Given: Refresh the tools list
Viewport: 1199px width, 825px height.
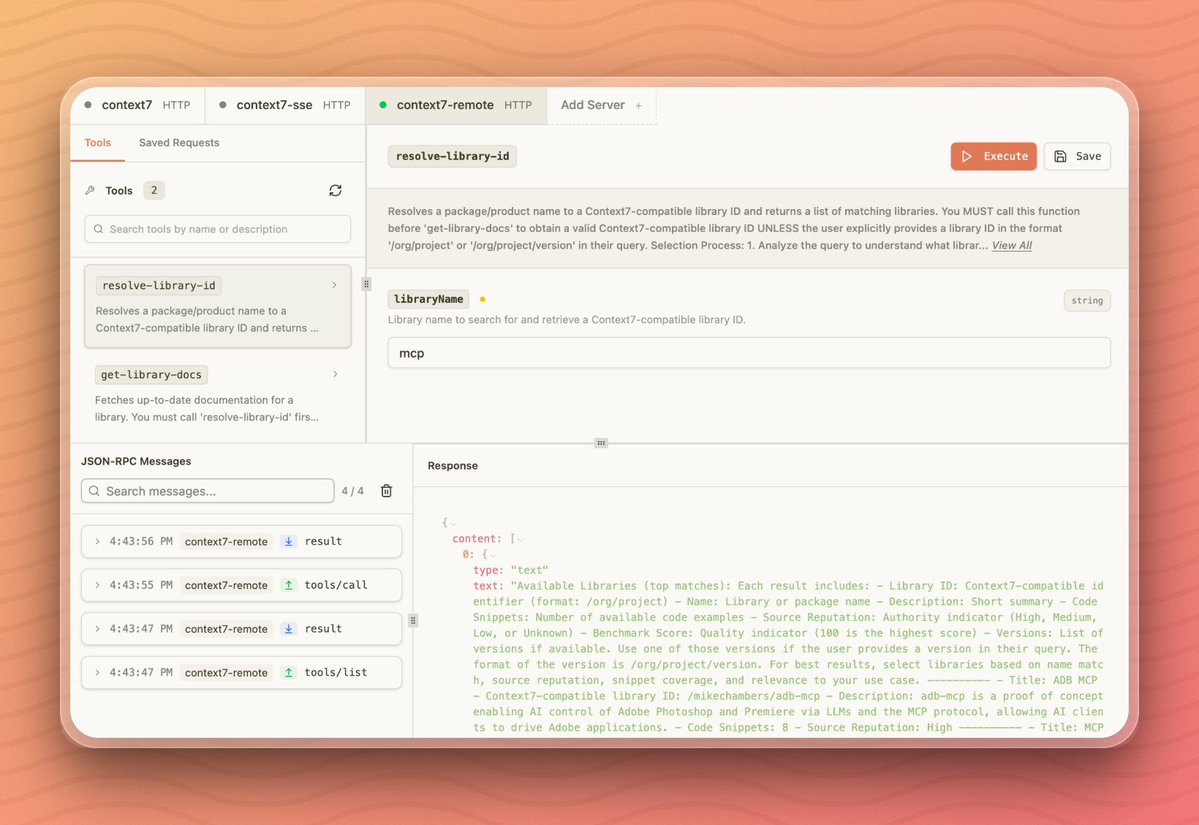Looking at the screenshot, I should 335,190.
